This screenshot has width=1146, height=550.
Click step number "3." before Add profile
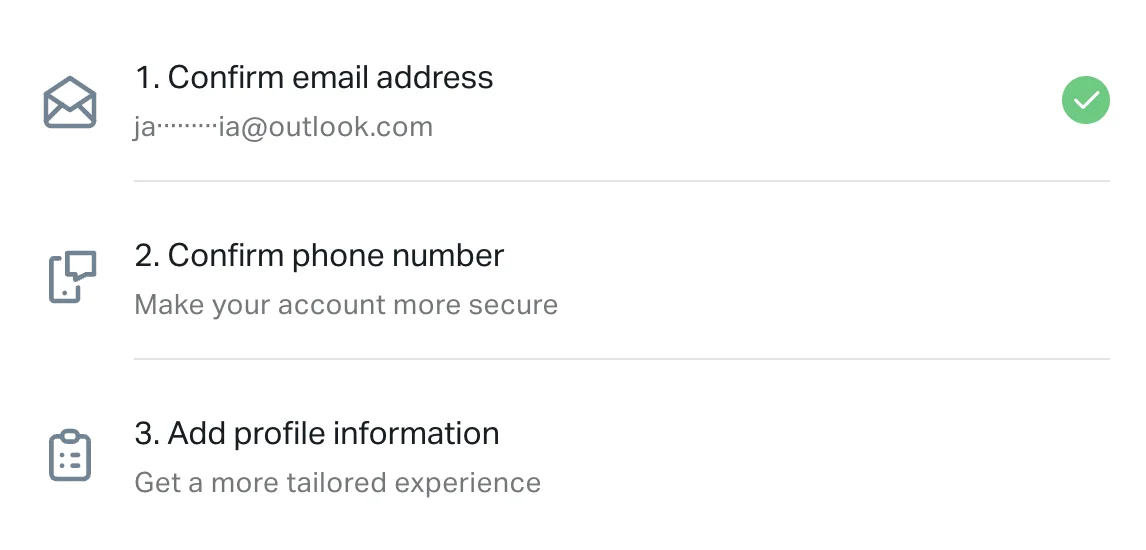(147, 434)
